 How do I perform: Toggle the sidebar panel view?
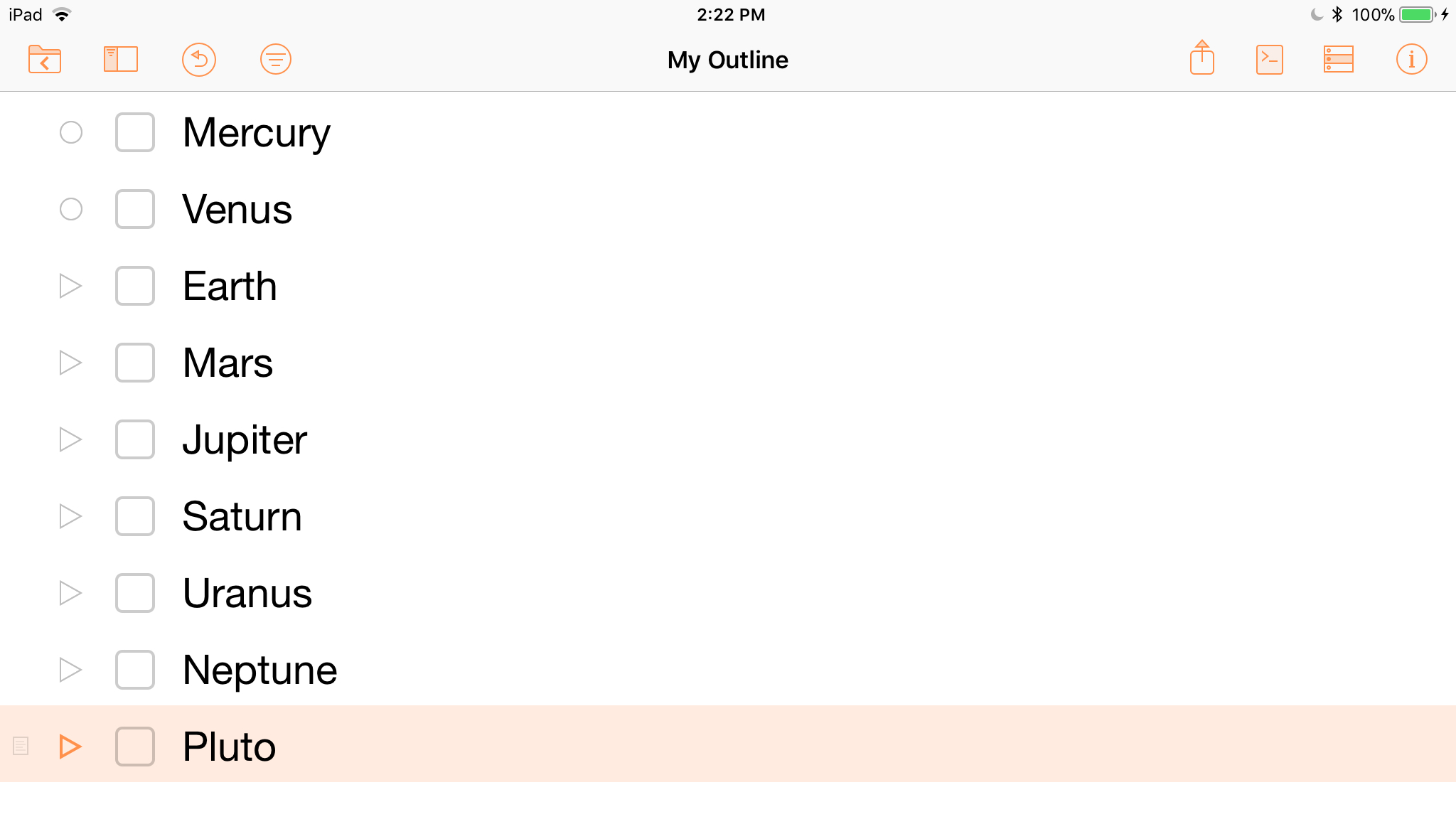pos(120,60)
